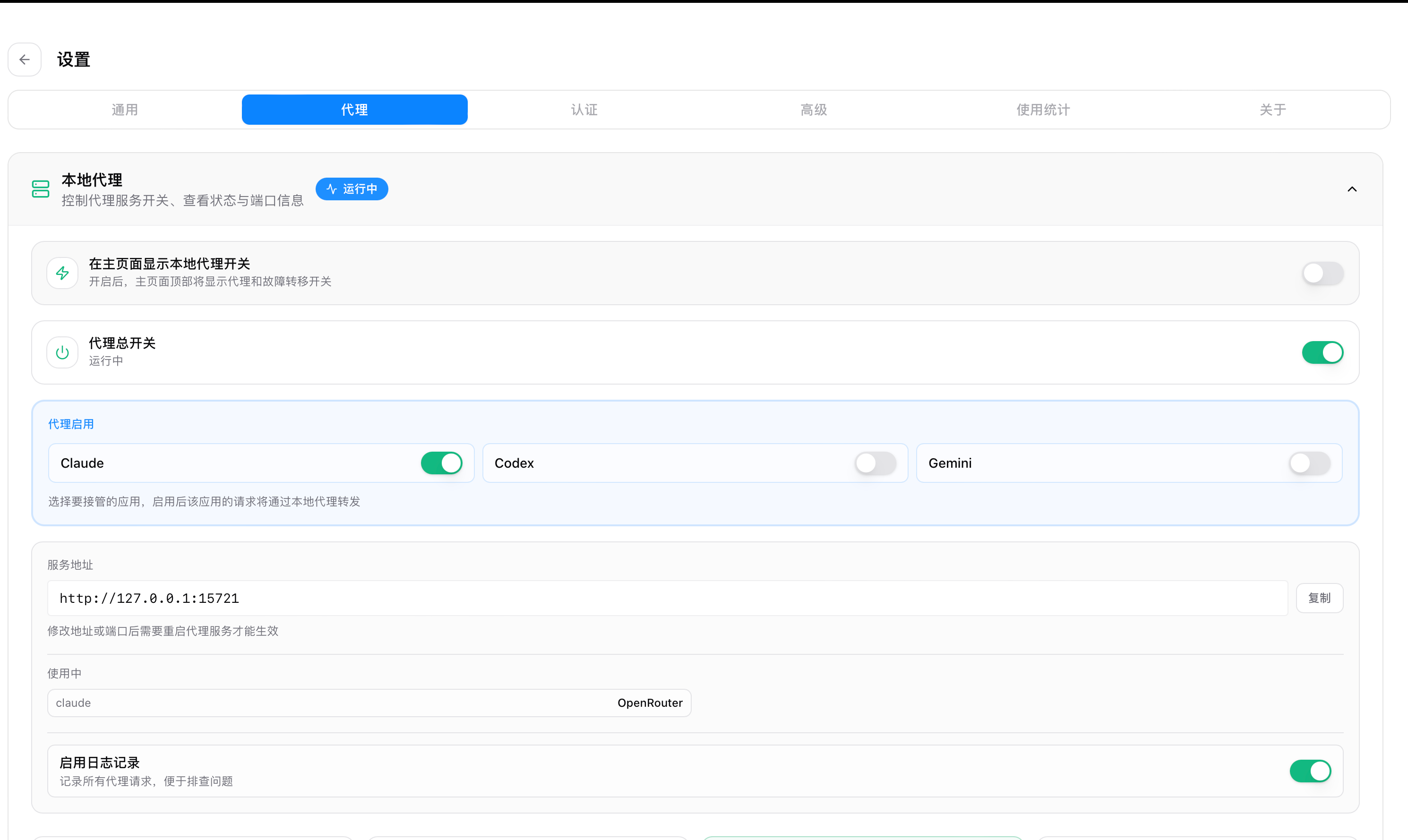Click the 服务地址 label

pyautogui.click(x=70, y=565)
